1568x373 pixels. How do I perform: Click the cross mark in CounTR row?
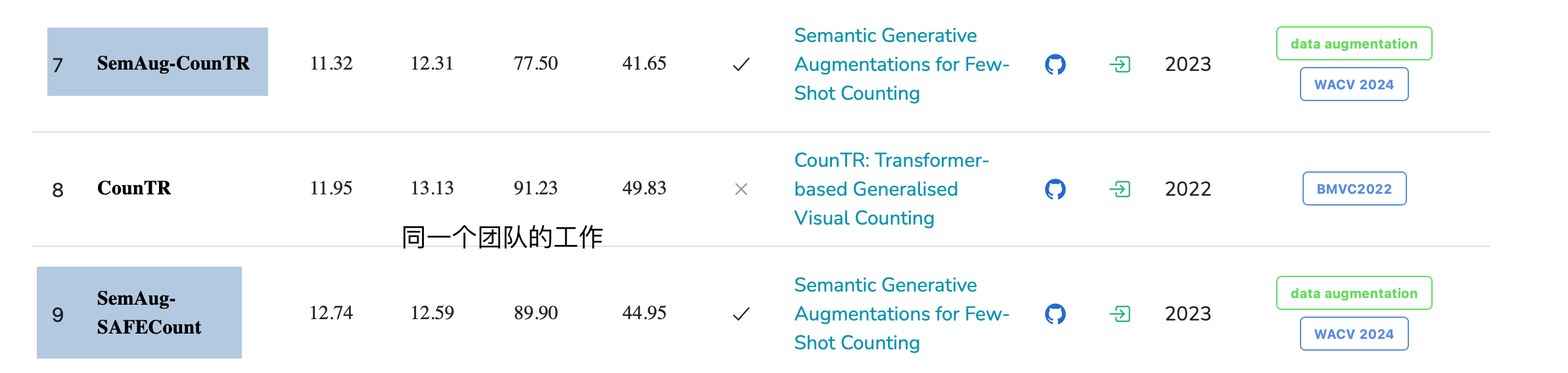(741, 189)
